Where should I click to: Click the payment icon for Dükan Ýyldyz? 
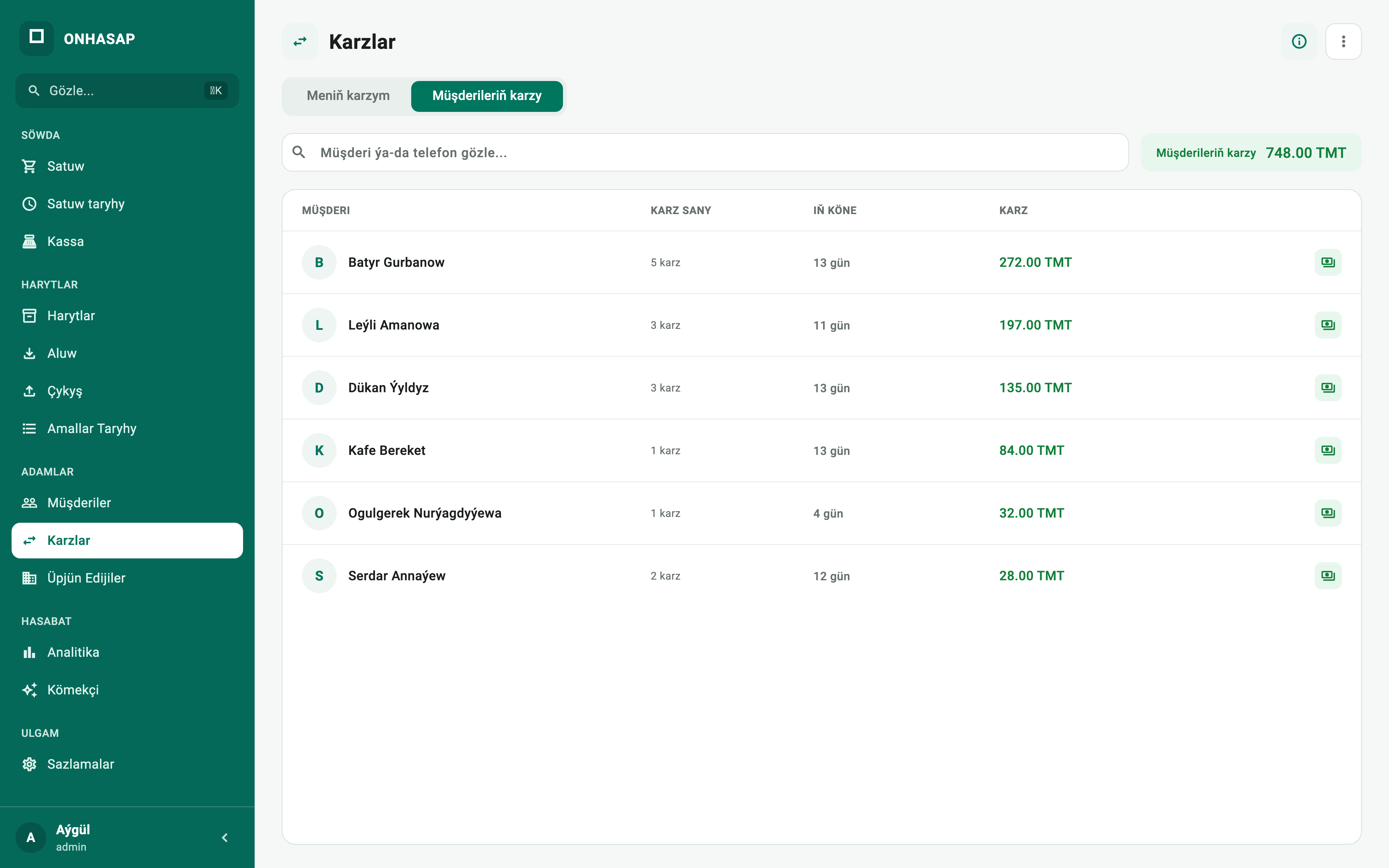(1328, 387)
